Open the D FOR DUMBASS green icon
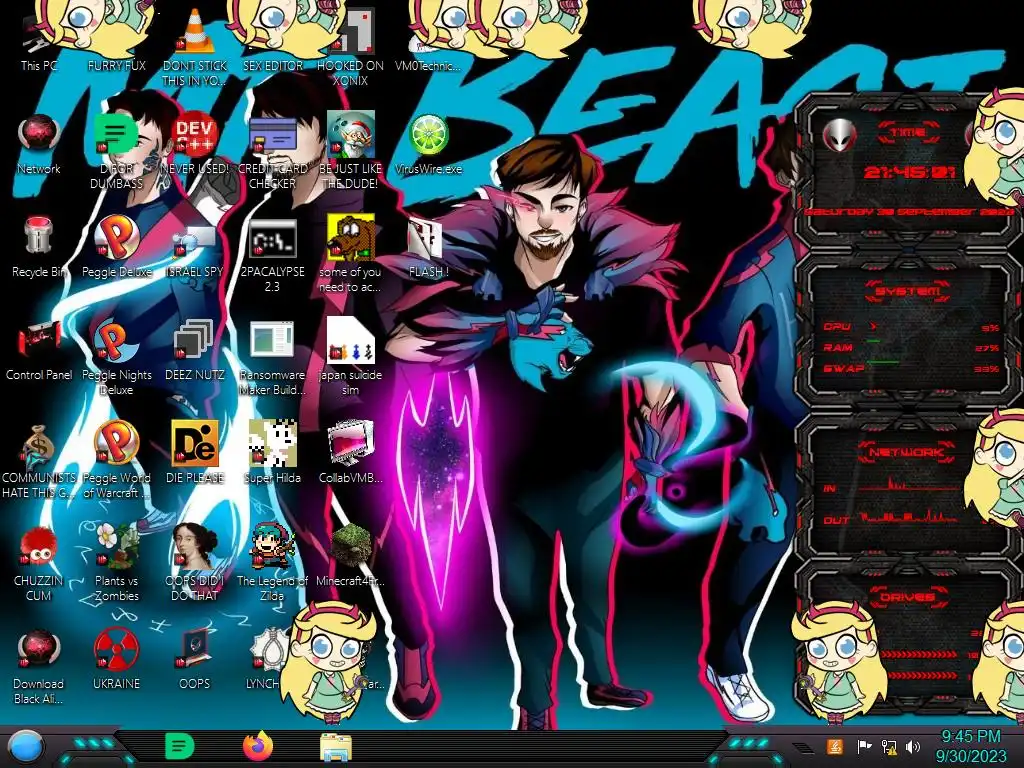The width and height of the screenshot is (1024, 768). [116, 152]
